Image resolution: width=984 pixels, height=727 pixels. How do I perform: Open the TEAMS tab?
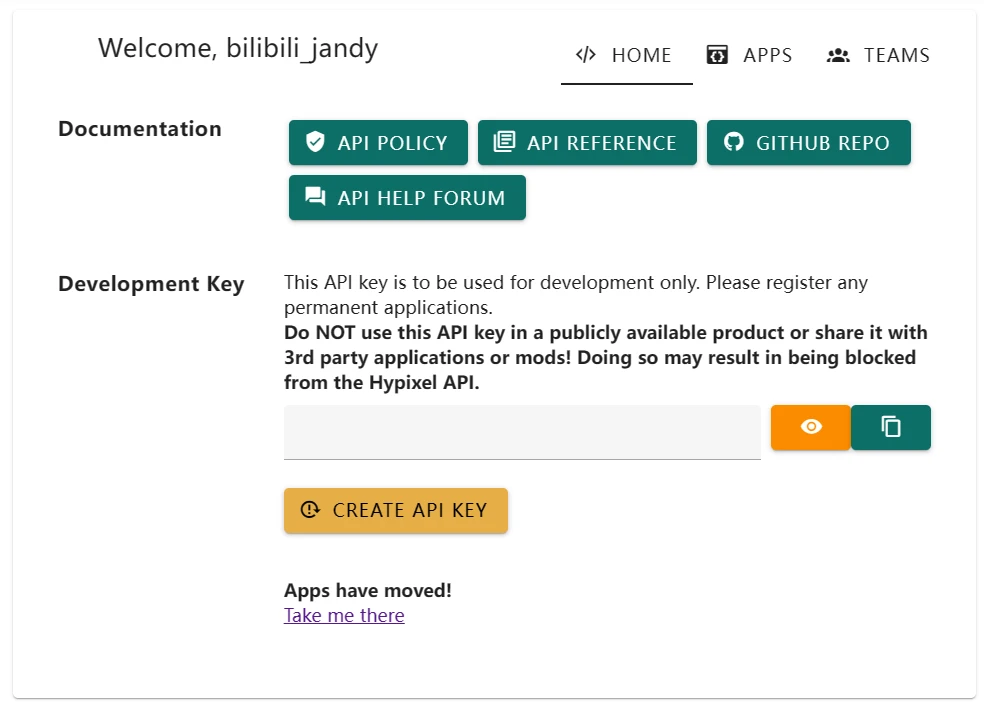[896, 55]
